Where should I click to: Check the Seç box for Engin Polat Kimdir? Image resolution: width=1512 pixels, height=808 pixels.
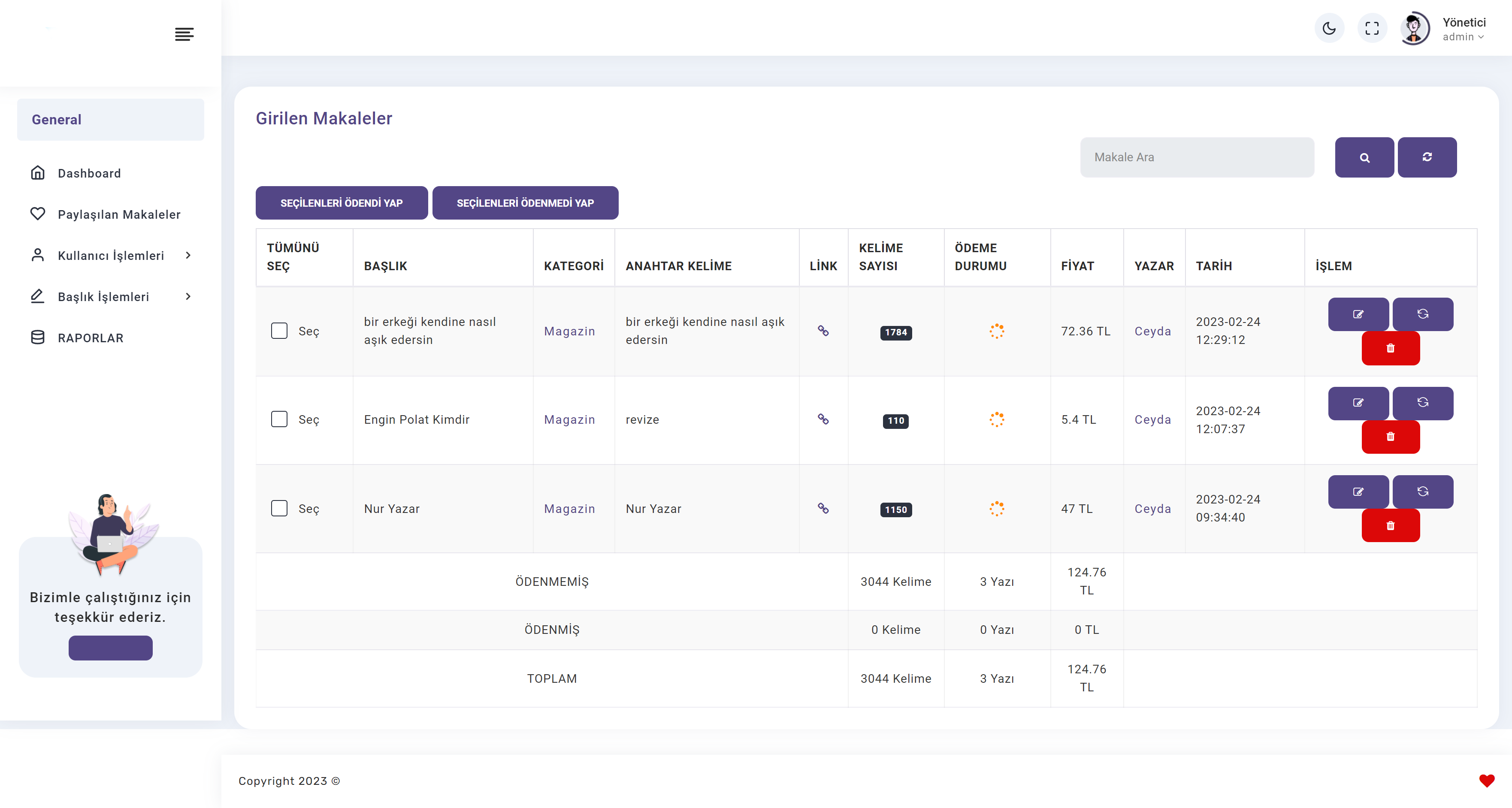(279, 419)
